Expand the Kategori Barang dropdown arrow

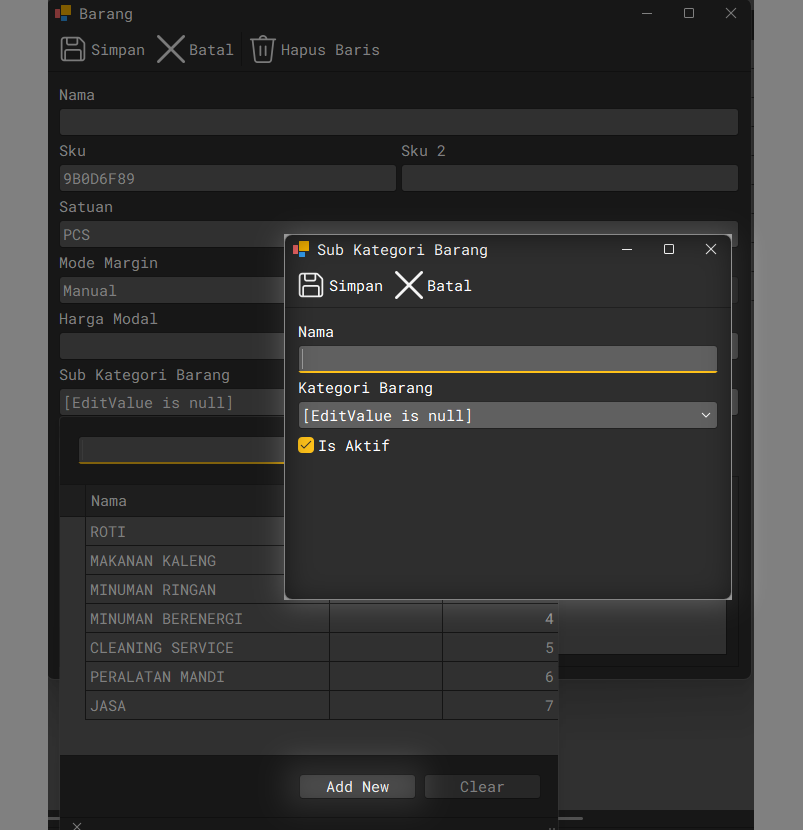coord(705,415)
